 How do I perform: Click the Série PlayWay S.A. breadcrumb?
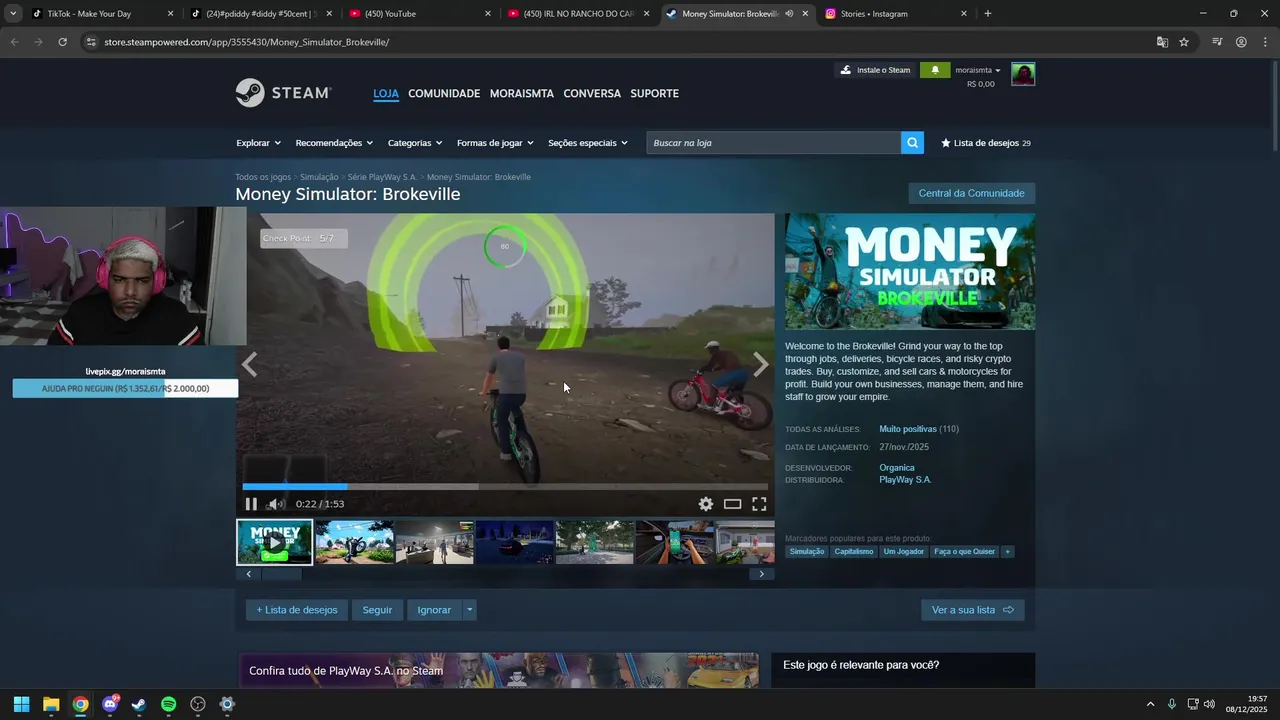[x=382, y=177]
